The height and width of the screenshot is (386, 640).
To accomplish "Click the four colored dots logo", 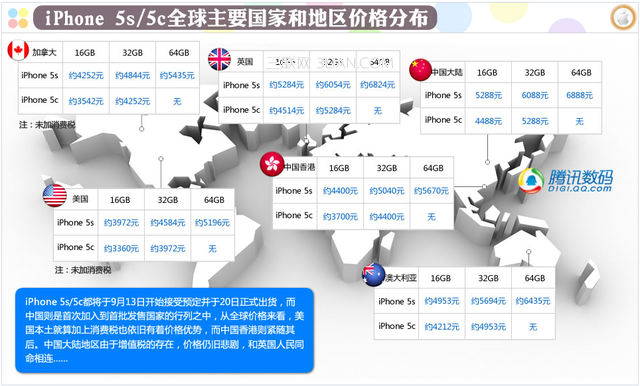I will tap(18, 18).
